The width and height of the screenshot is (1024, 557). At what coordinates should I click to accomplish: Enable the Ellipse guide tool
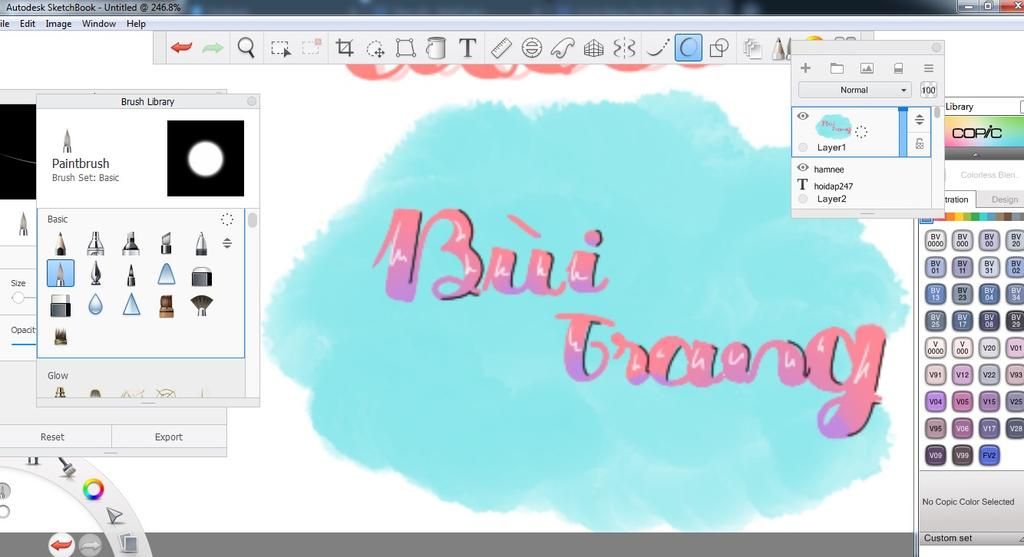[532, 48]
